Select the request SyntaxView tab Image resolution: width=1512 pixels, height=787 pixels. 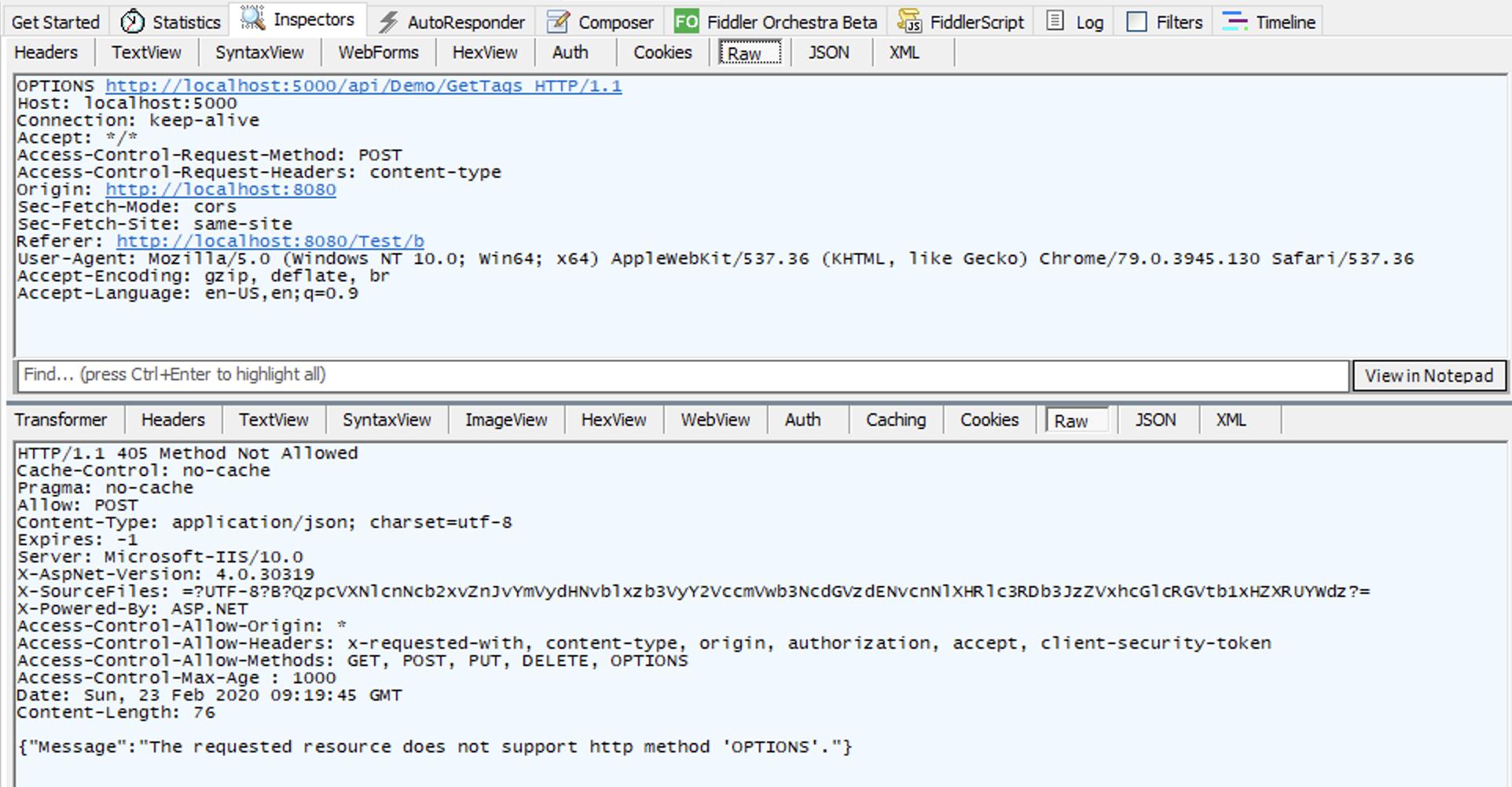tap(259, 53)
